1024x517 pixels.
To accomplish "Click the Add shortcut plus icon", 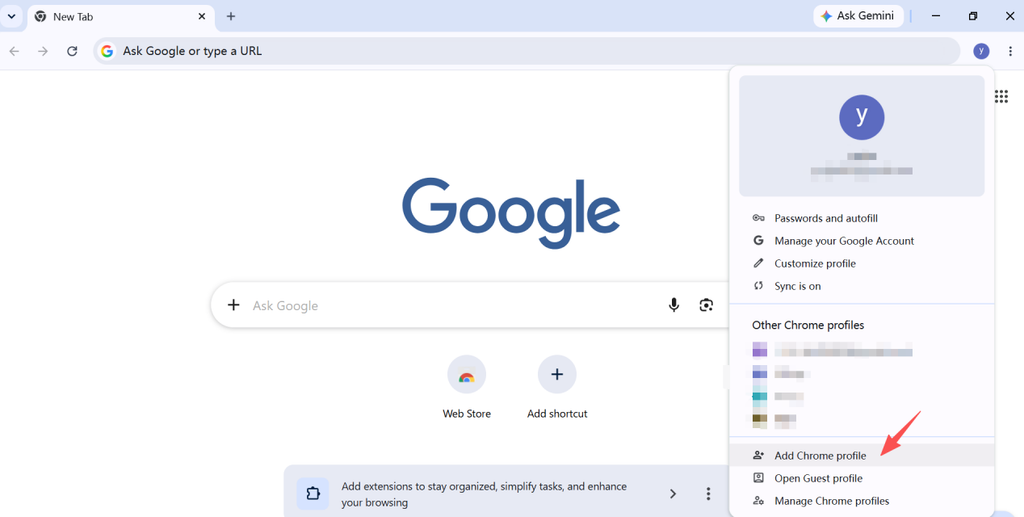I will (557, 375).
